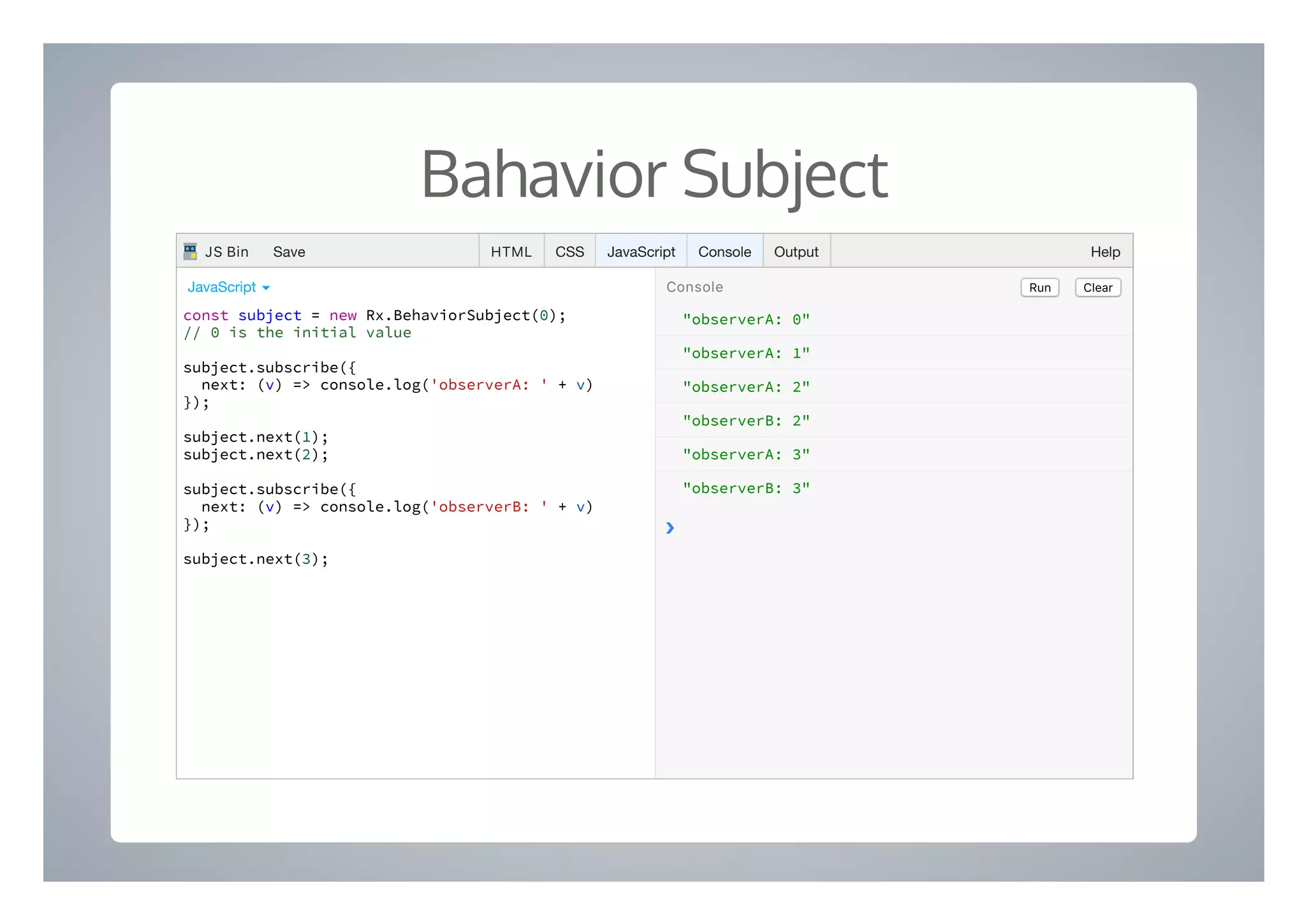Click the "observerB: 3" console output entry
This screenshot has height=924, width=1306.
pos(745,488)
